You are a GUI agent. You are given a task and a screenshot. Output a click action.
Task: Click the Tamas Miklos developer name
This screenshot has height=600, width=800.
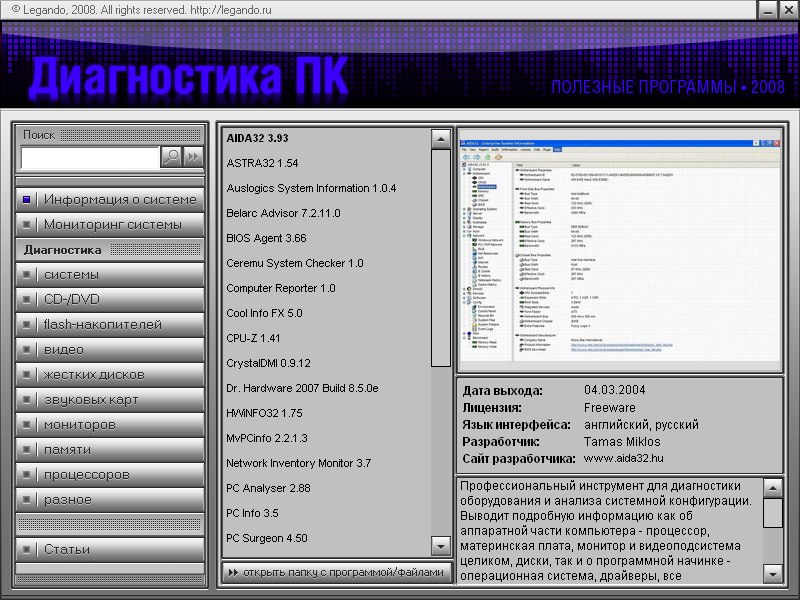(x=622, y=442)
